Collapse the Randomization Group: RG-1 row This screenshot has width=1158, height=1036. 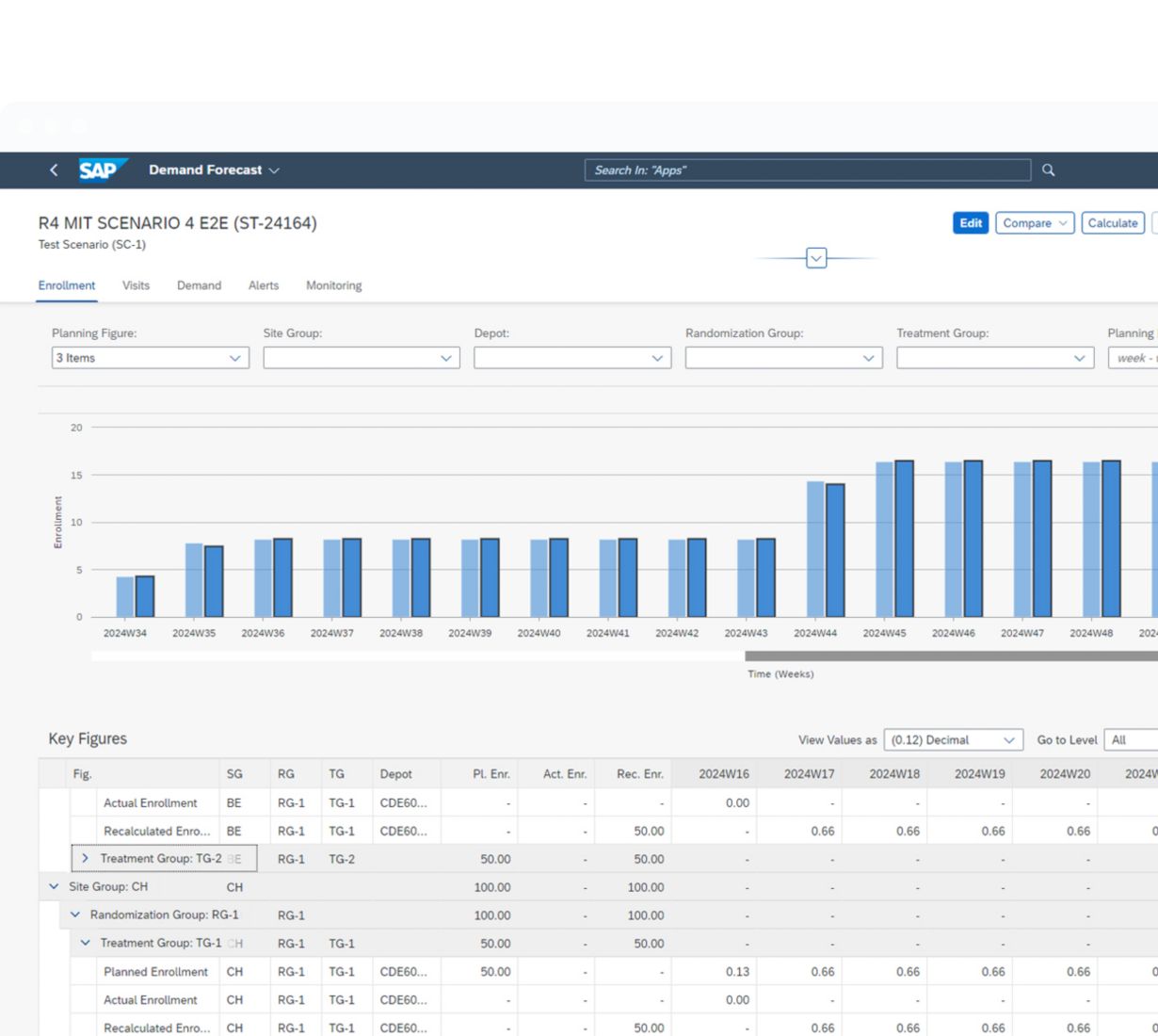[x=75, y=915]
